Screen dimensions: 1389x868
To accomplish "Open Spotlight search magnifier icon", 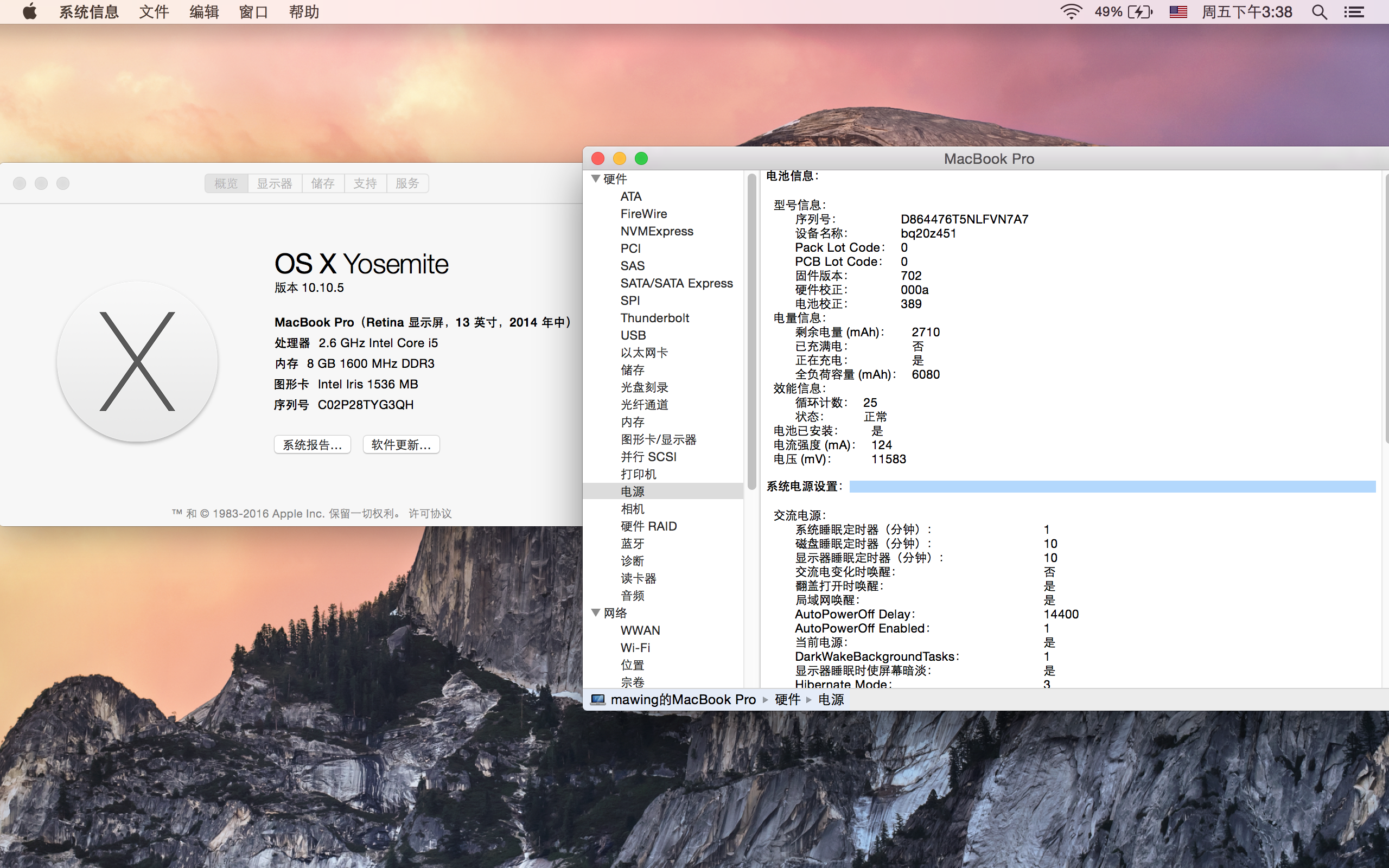I will pos(1319,12).
